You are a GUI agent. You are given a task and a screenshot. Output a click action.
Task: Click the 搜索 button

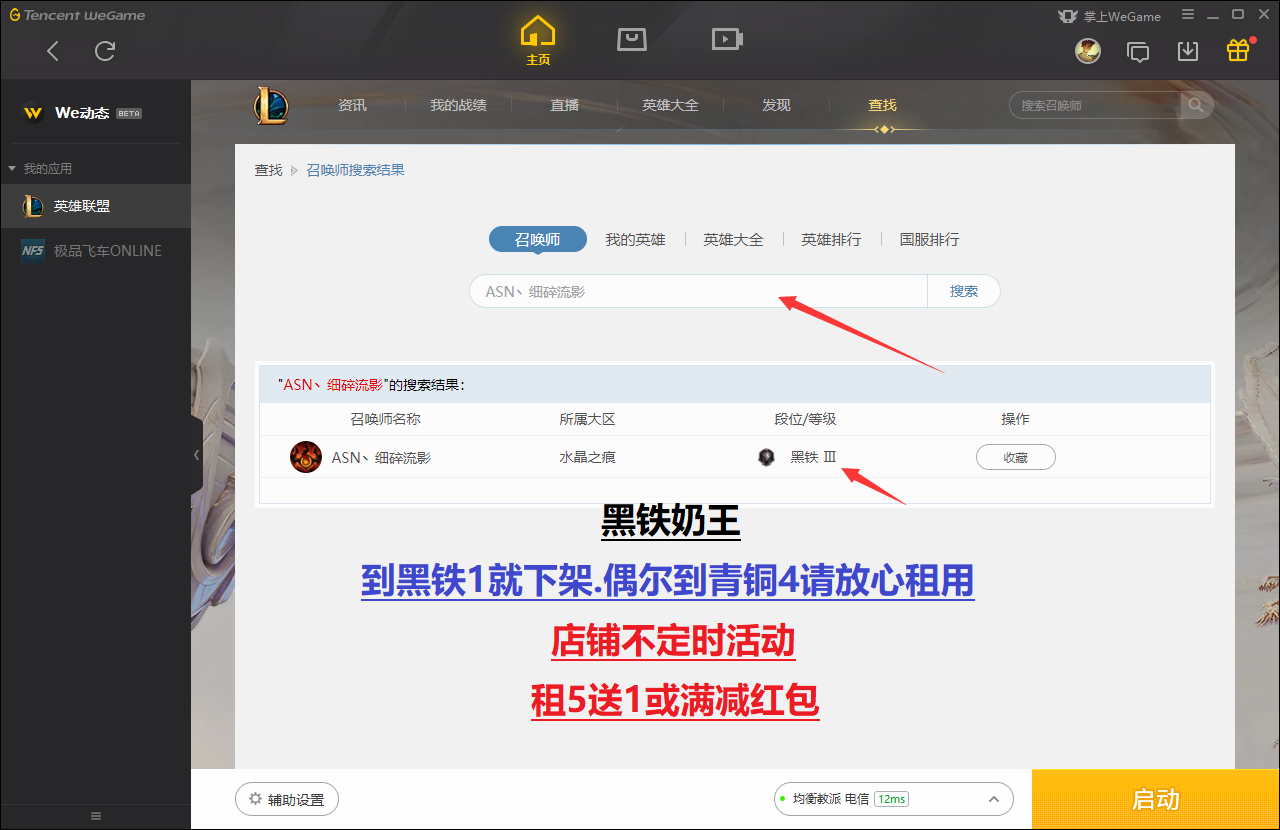pos(964,291)
